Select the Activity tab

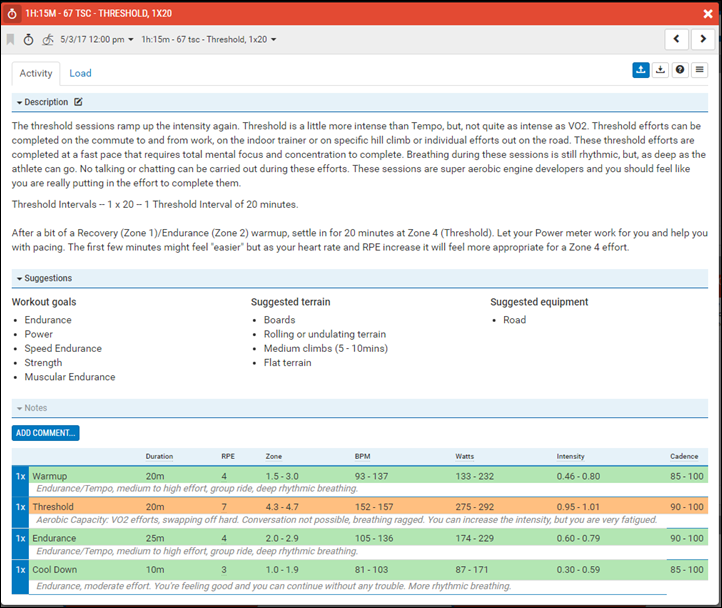[x=36, y=73]
